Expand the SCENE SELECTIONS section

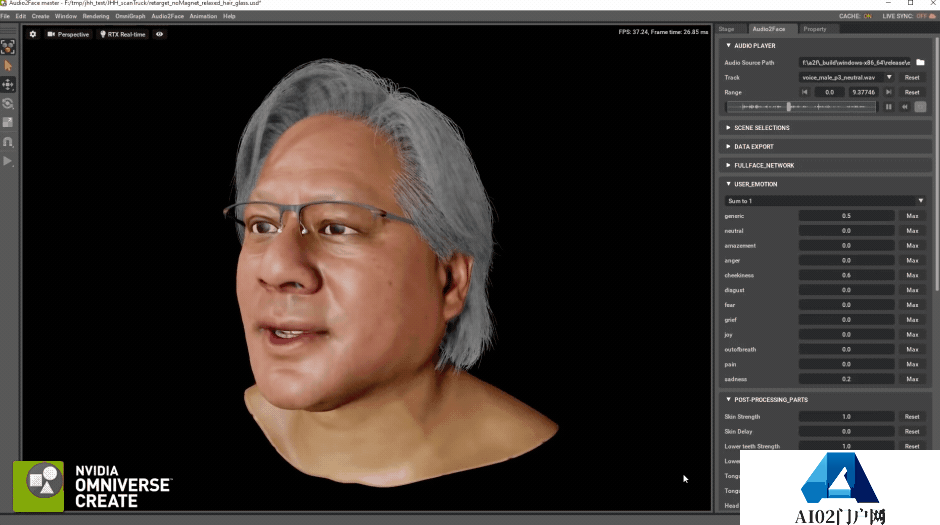[x=762, y=128]
